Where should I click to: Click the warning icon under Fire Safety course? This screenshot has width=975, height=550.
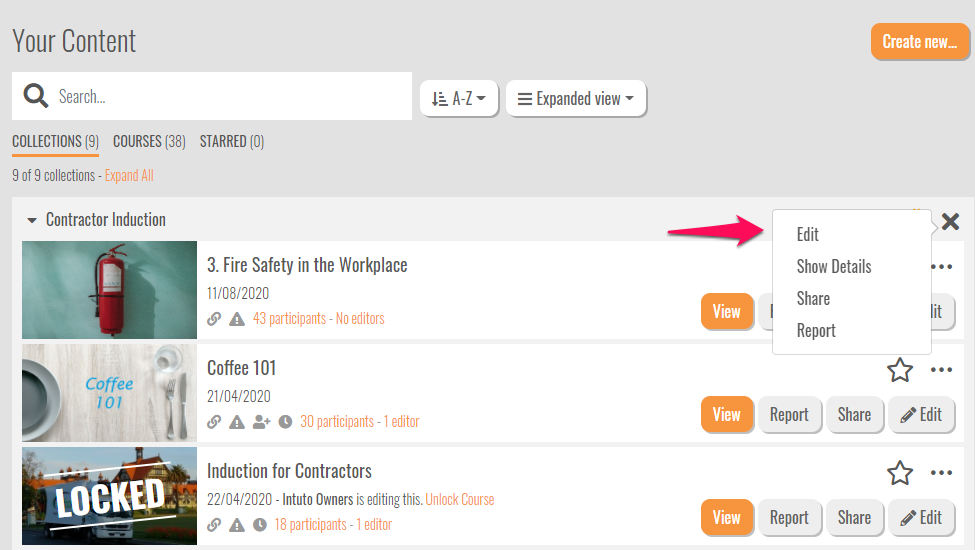click(x=237, y=319)
